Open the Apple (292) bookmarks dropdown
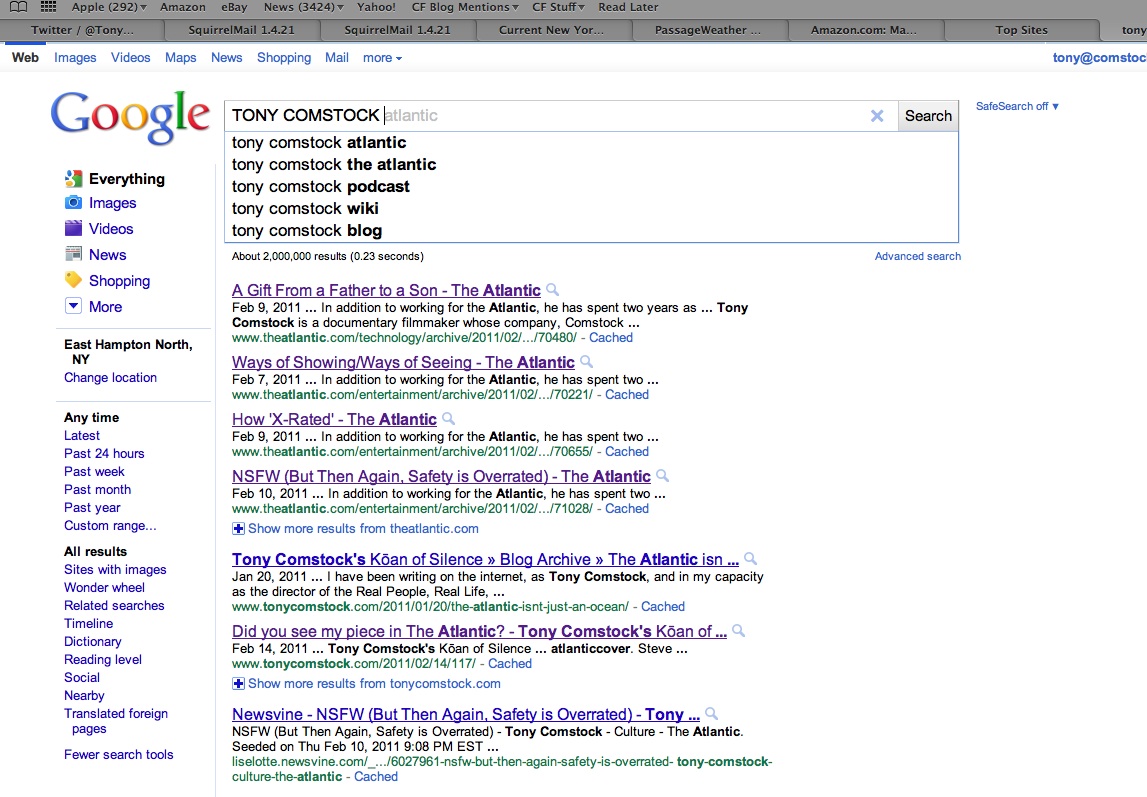This screenshot has width=1147, height=797. [109, 7]
